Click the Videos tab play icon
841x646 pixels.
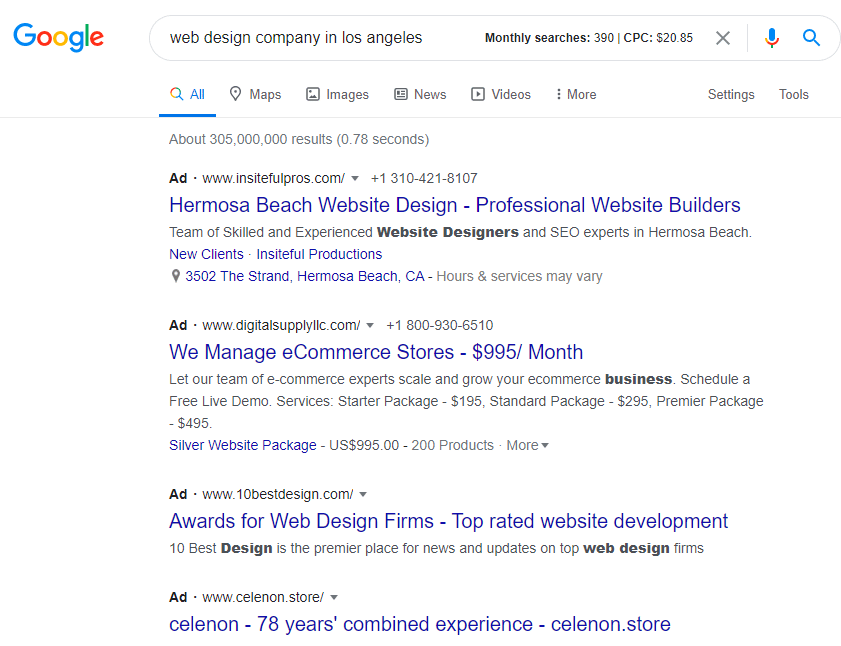click(477, 94)
